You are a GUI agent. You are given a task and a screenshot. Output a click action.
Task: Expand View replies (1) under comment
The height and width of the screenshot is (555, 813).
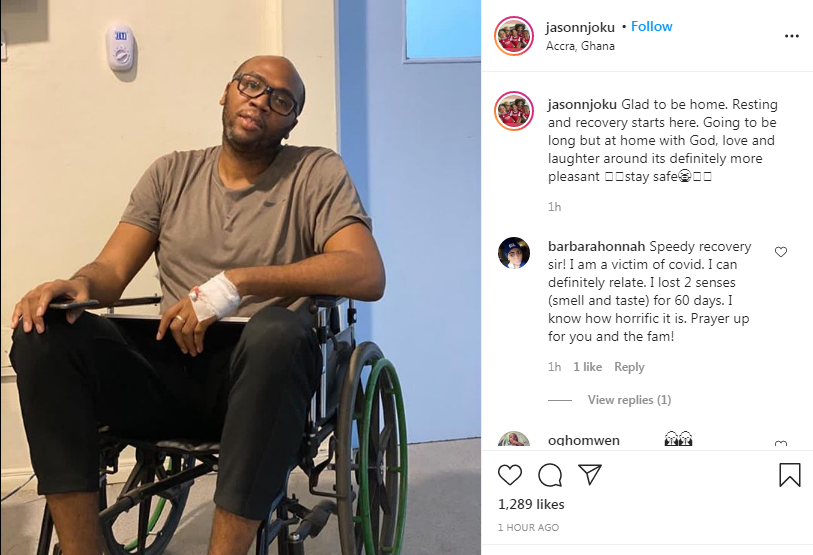pyautogui.click(x=629, y=400)
